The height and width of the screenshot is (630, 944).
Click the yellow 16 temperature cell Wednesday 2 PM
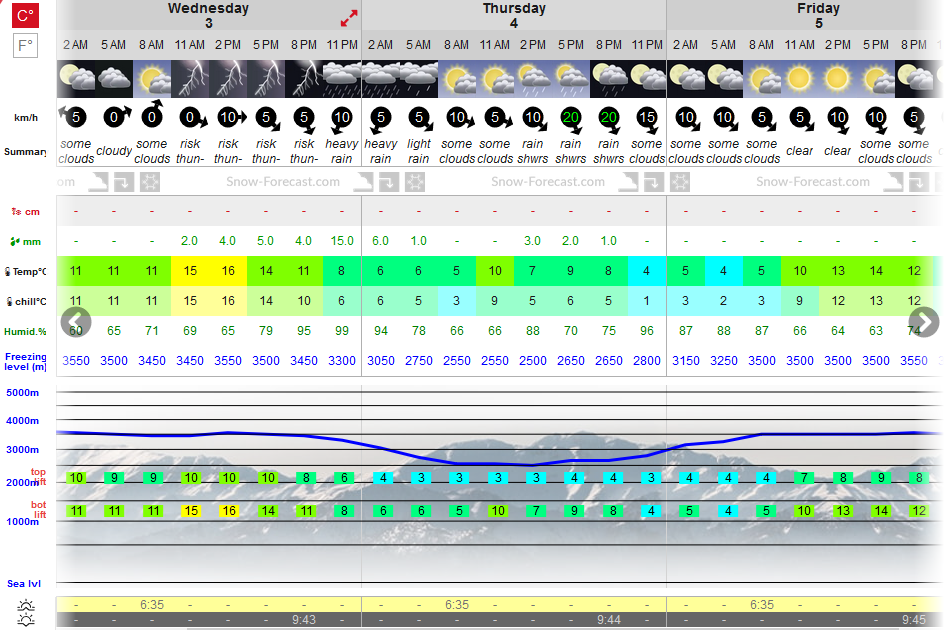228,271
